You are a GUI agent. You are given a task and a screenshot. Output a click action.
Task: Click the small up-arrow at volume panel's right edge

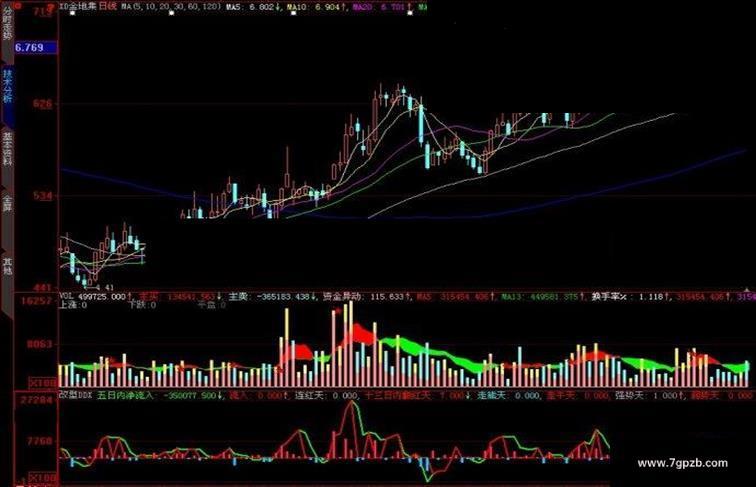tap(748, 290)
